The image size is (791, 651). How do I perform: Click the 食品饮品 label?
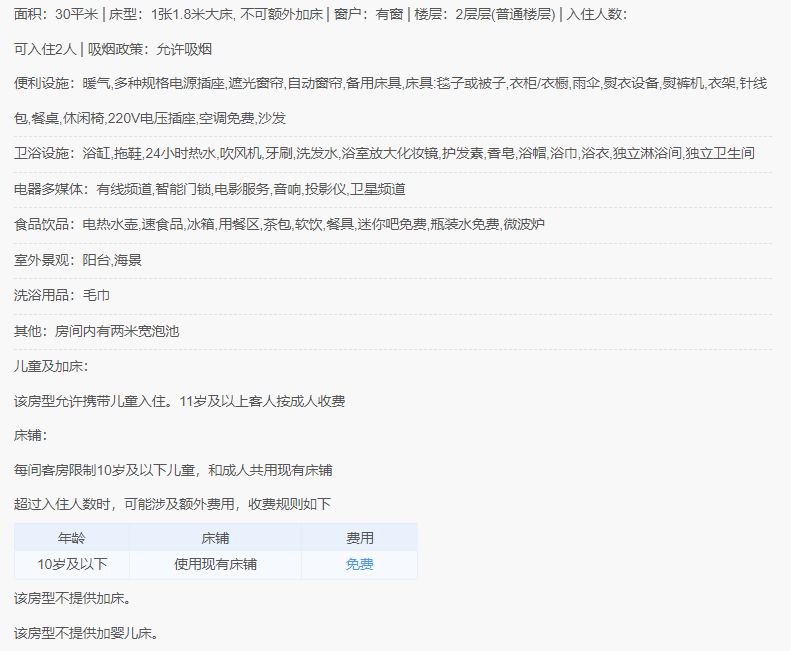(41, 224)
